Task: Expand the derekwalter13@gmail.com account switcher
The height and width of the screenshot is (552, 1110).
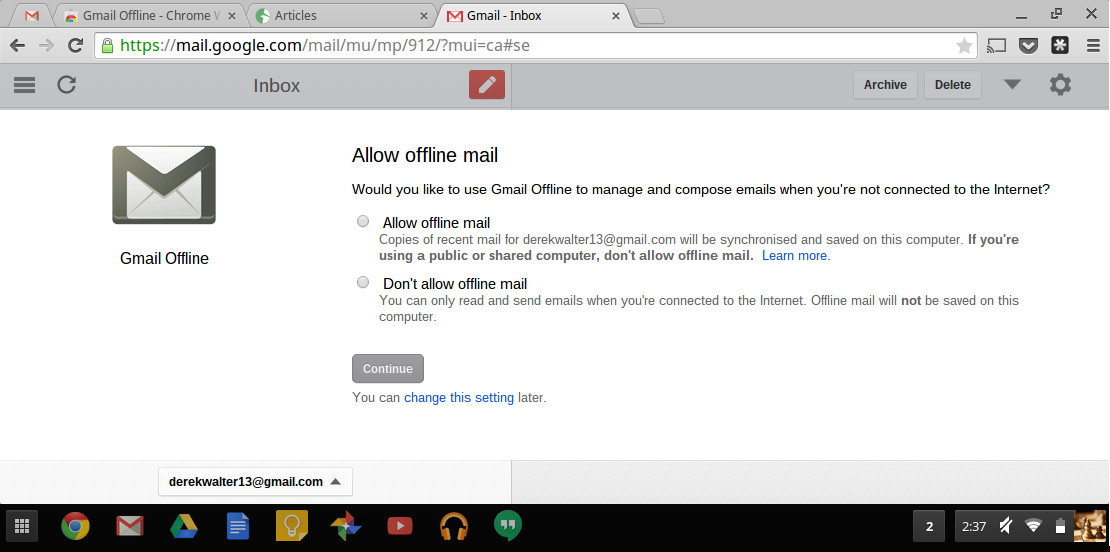Action: click(x=255, y=482)
